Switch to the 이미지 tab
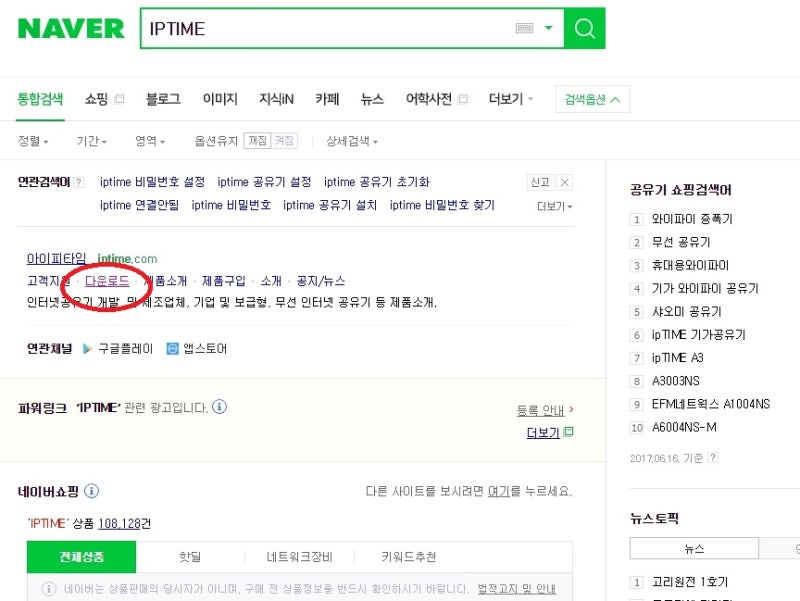This screenshot has height=601, width=800. pos(220,99)
